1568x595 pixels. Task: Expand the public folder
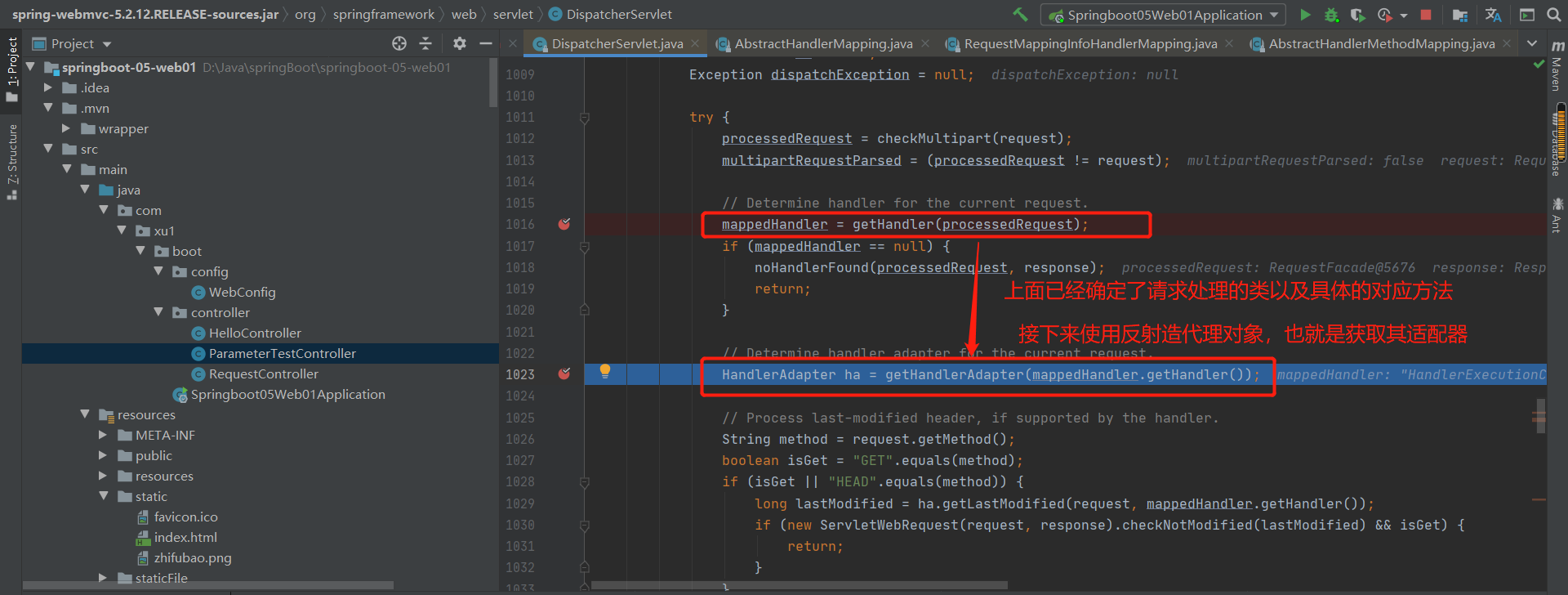103,455
